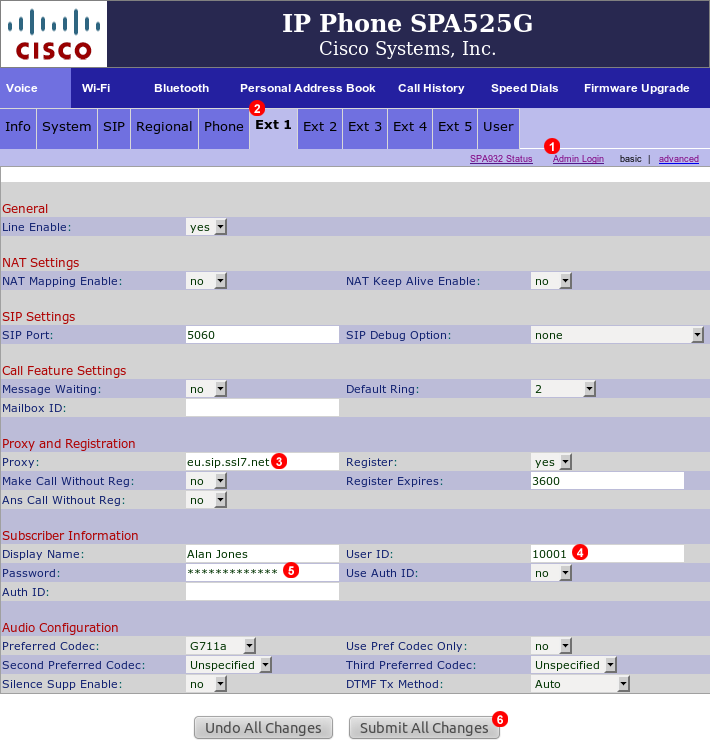Select the Phone sub-tab
710x749 pixels.
click(224, 128)
